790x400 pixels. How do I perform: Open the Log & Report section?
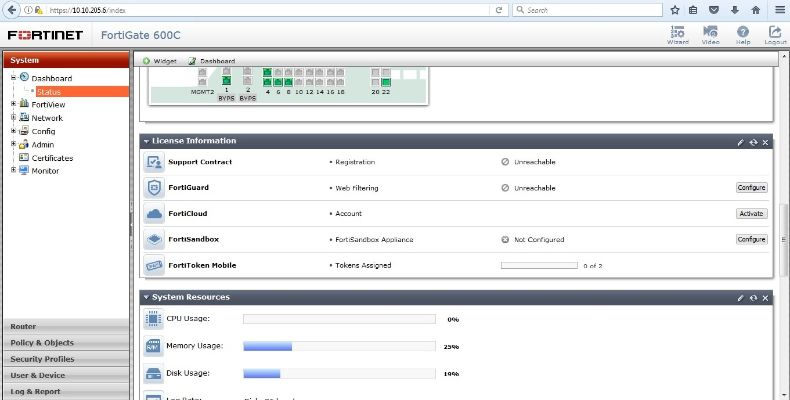pos(66,391)
